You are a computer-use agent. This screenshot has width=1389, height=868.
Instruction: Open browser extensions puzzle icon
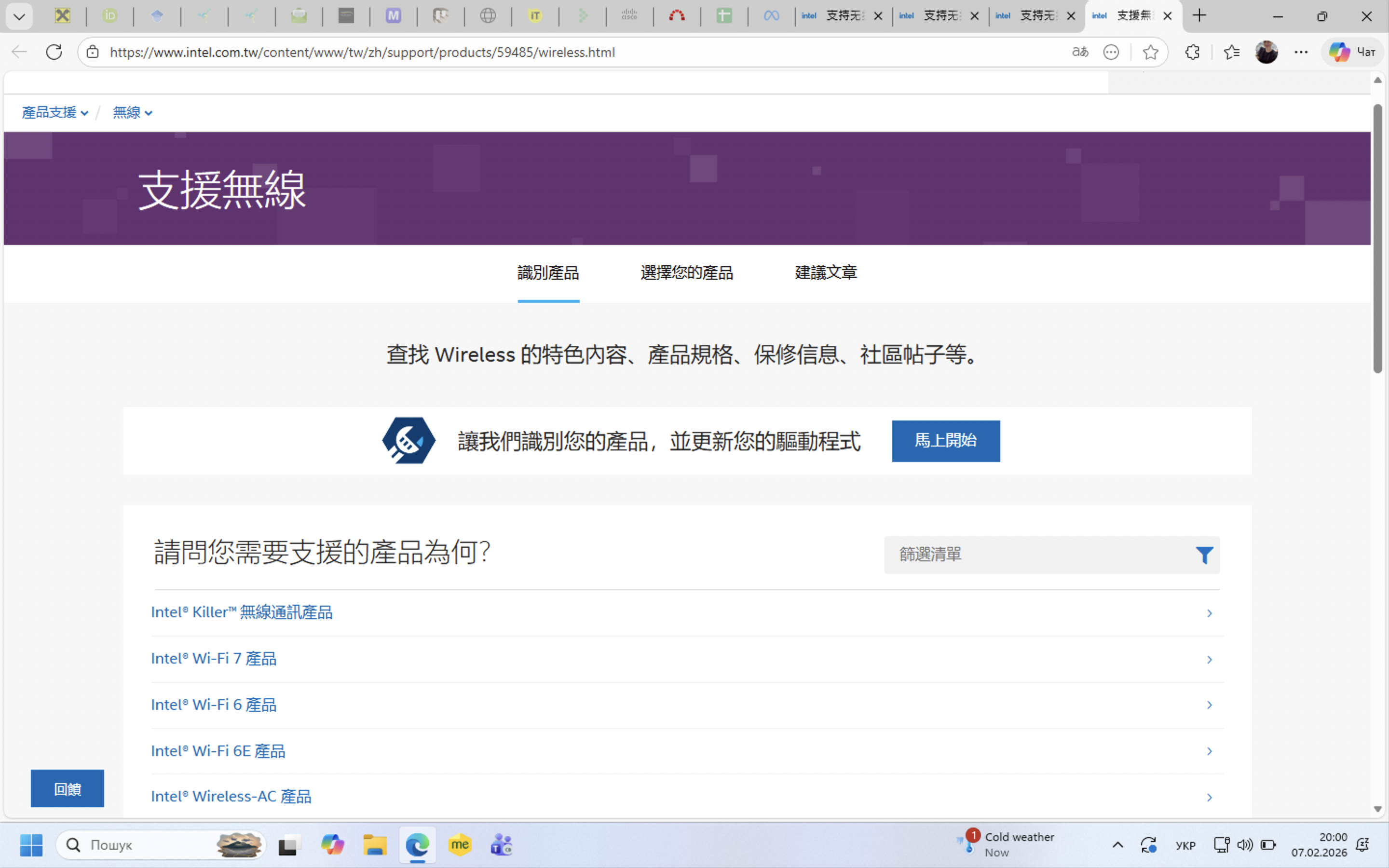pos(1192,52)
